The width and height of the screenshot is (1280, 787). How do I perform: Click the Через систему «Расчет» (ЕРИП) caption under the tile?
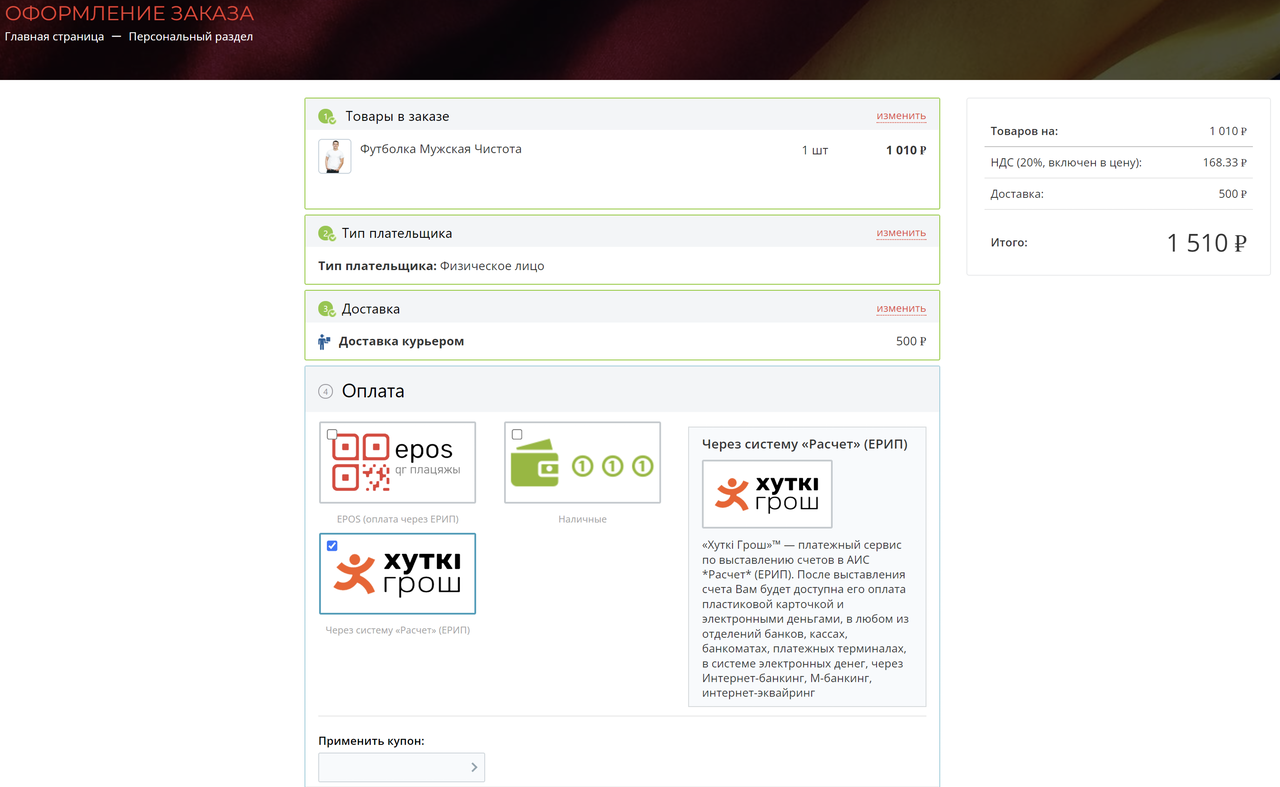pos(398,630)
